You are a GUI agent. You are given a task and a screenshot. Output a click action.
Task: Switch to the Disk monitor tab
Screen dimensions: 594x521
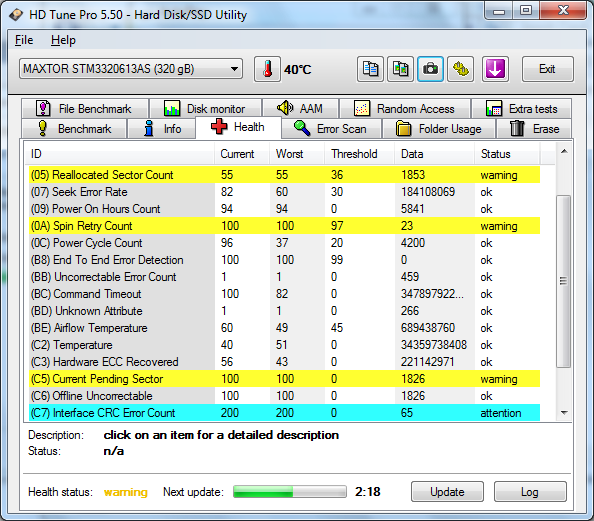click(x=205, y=109)
